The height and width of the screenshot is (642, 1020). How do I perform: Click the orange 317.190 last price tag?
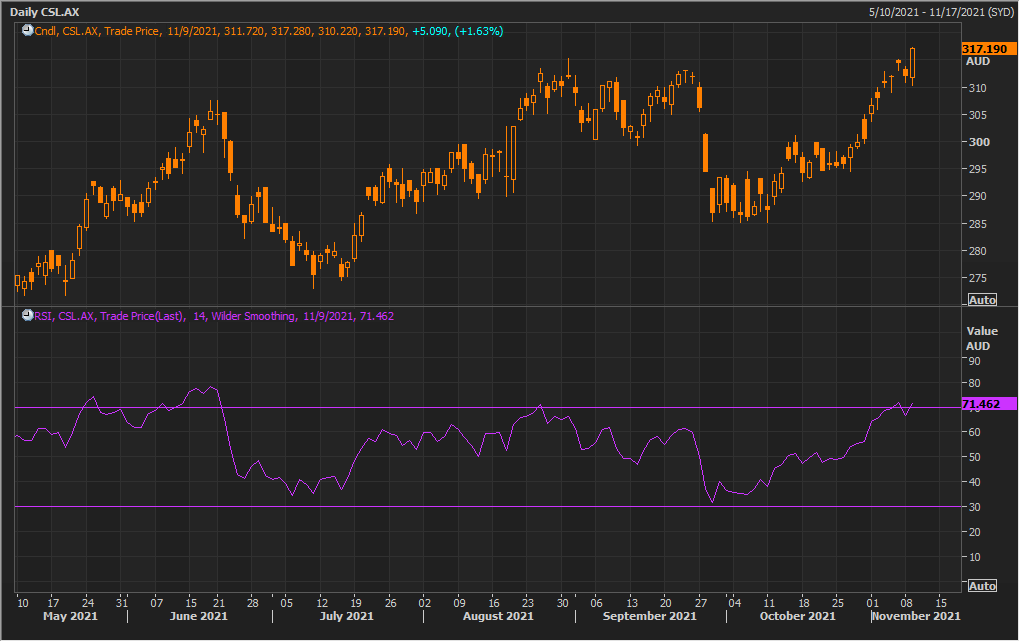[x=988, y=49]
